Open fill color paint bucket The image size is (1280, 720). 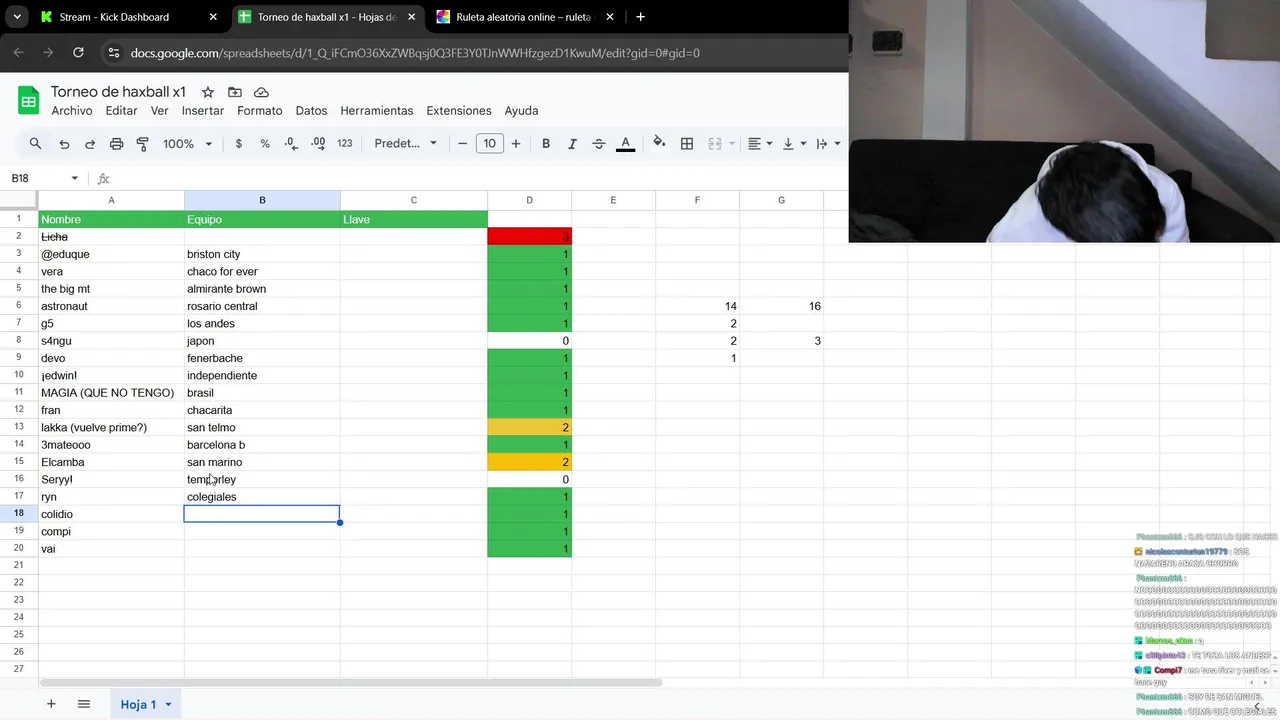coord(659,143)
